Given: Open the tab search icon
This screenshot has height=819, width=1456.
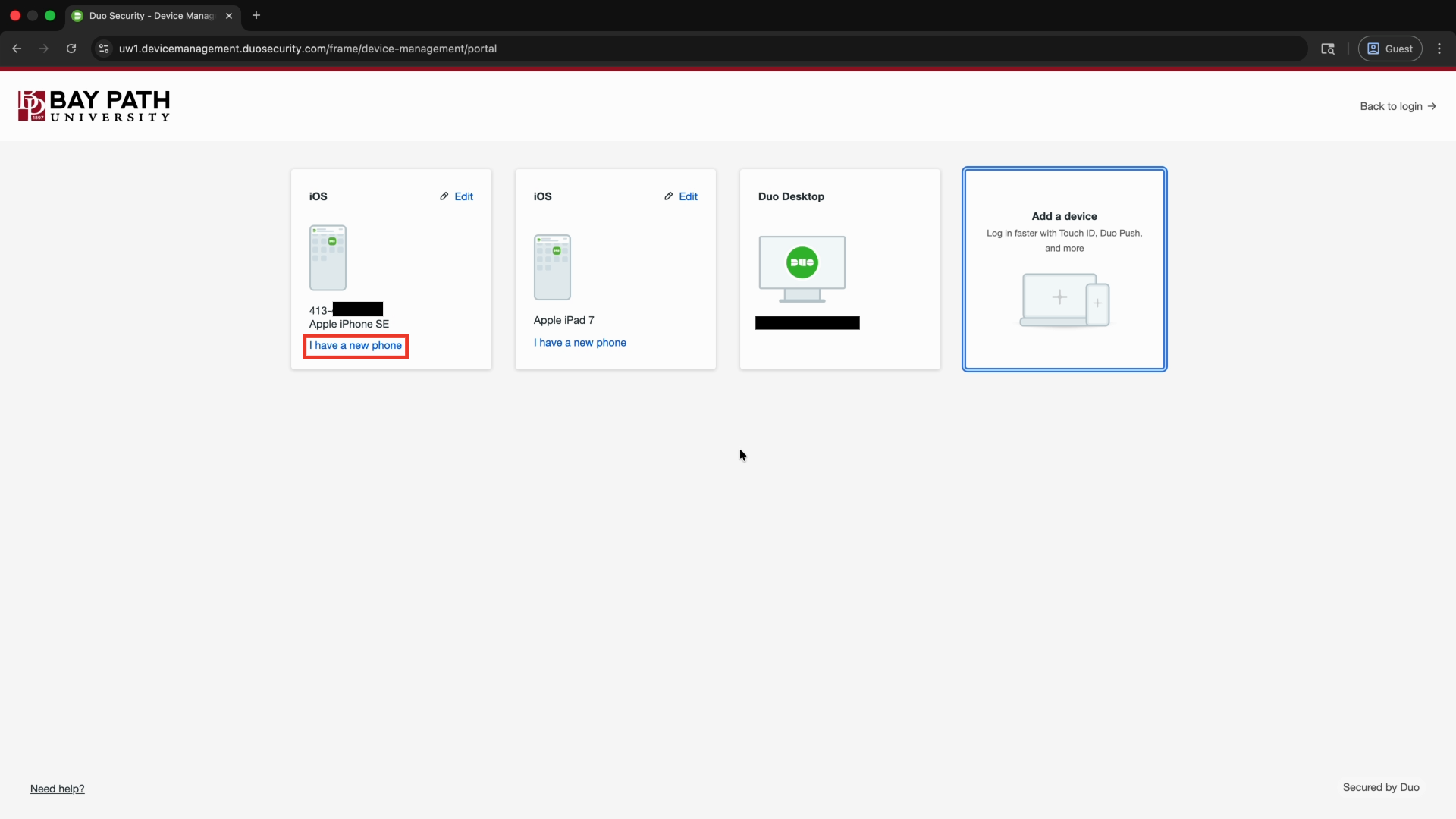Looking at the screenshot, I should tap(1328, 49).
